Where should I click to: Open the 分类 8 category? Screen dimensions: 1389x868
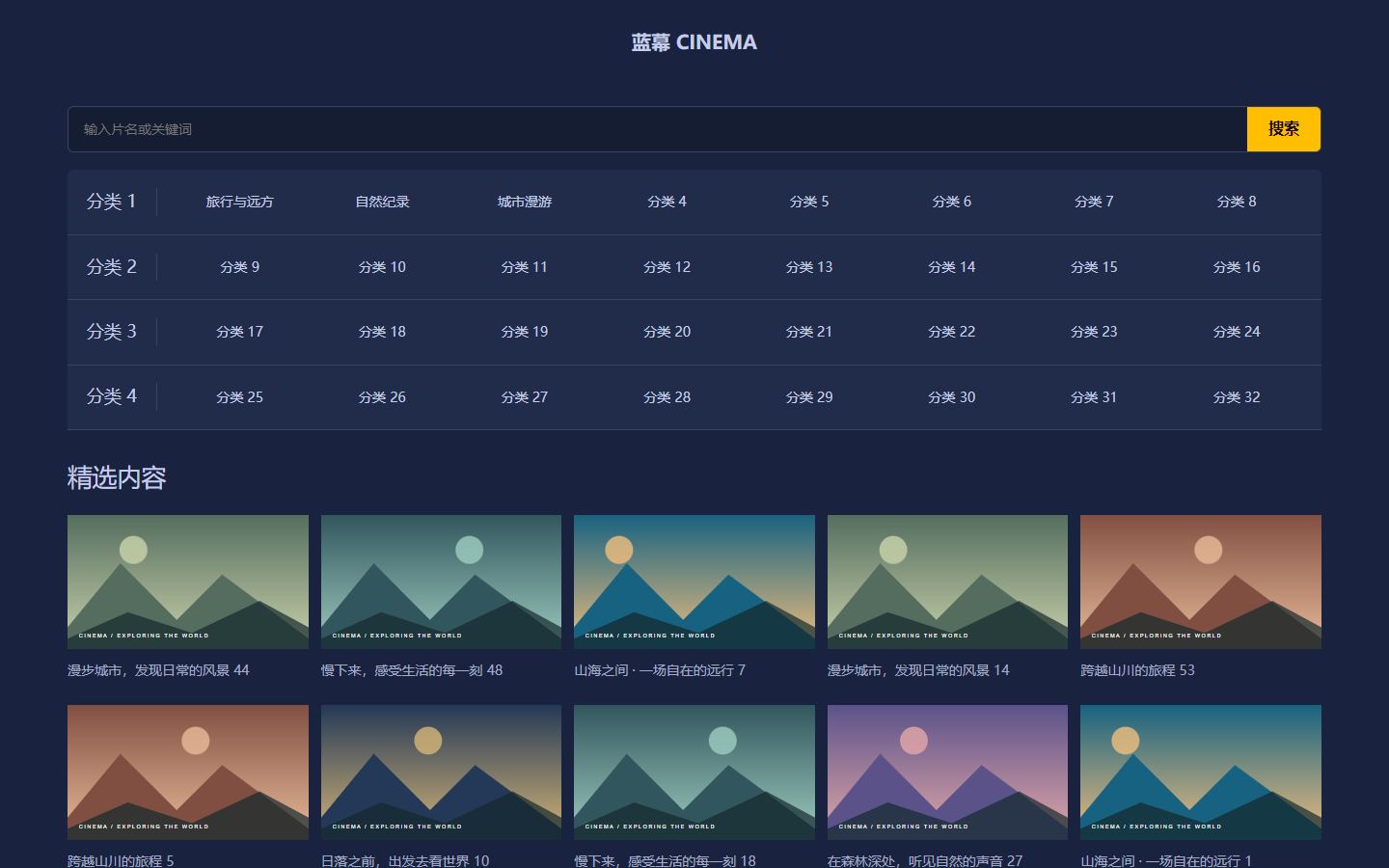pos(1237,202)
